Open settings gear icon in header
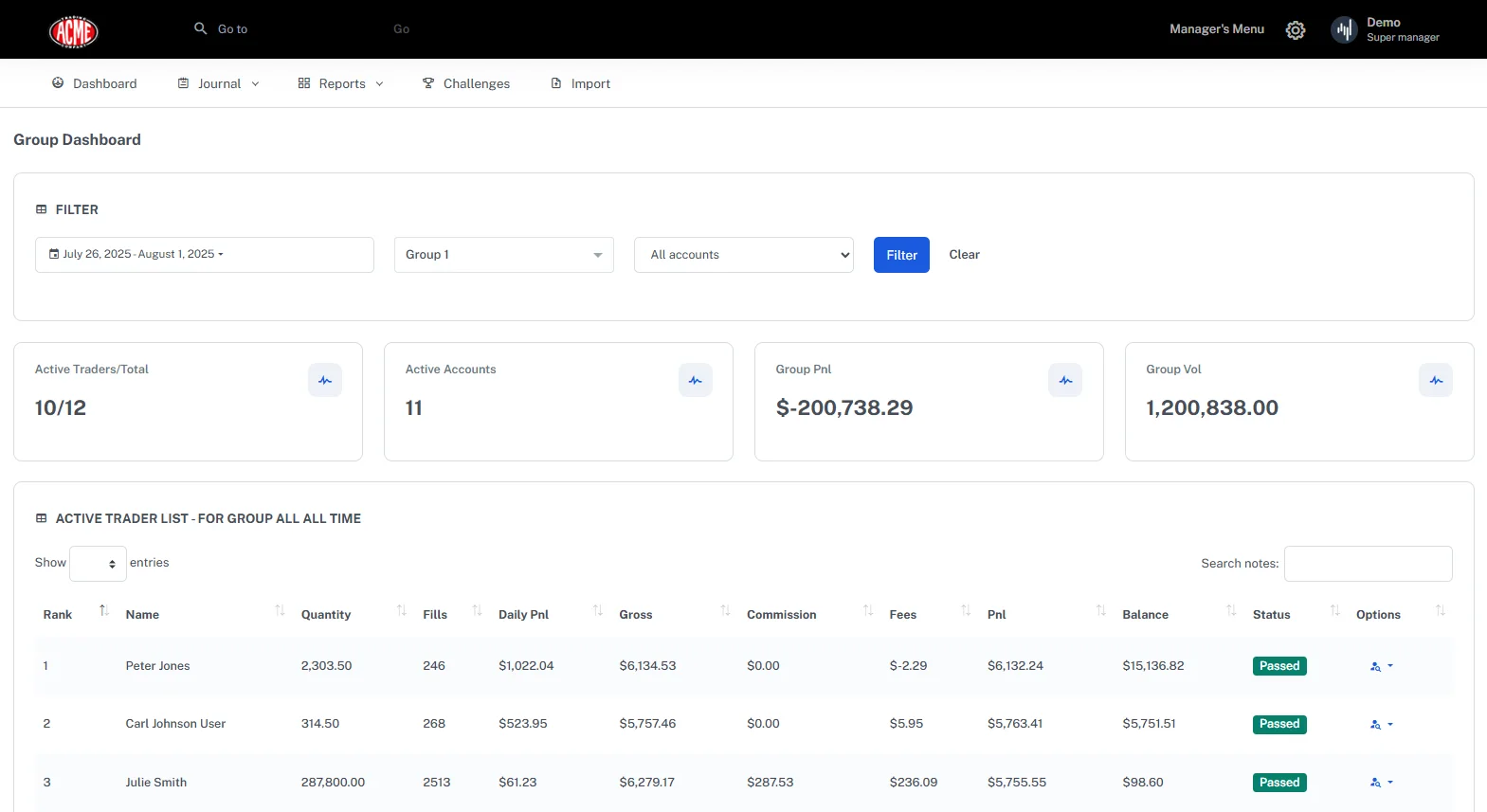1487x812 pixels. point(1295,30)
